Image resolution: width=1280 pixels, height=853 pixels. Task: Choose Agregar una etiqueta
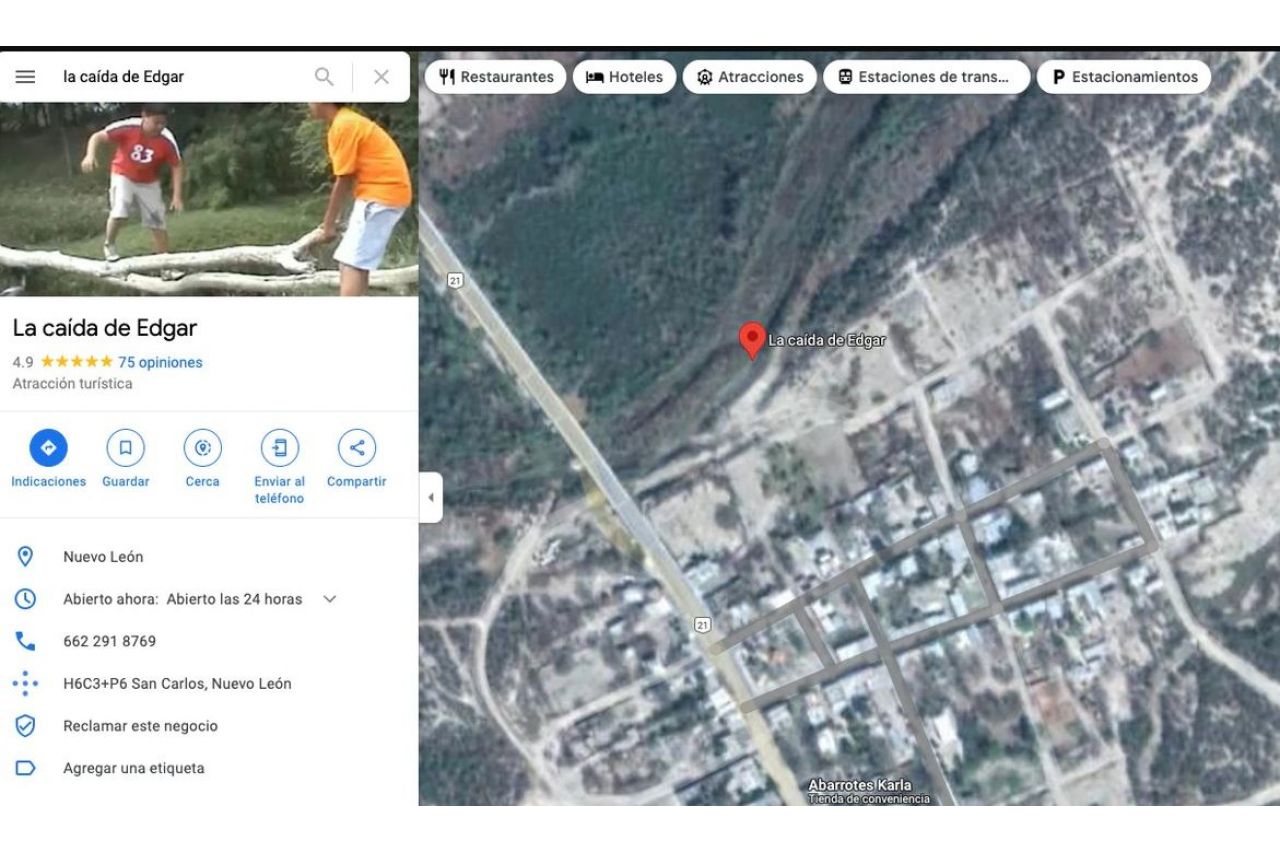134,768
